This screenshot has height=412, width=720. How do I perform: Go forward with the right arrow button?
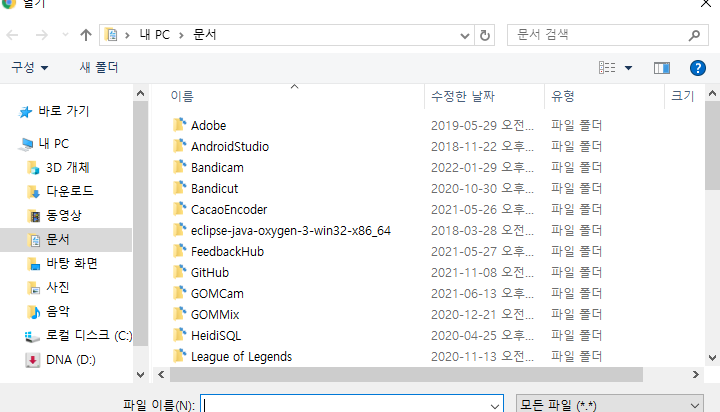(42, 35)
